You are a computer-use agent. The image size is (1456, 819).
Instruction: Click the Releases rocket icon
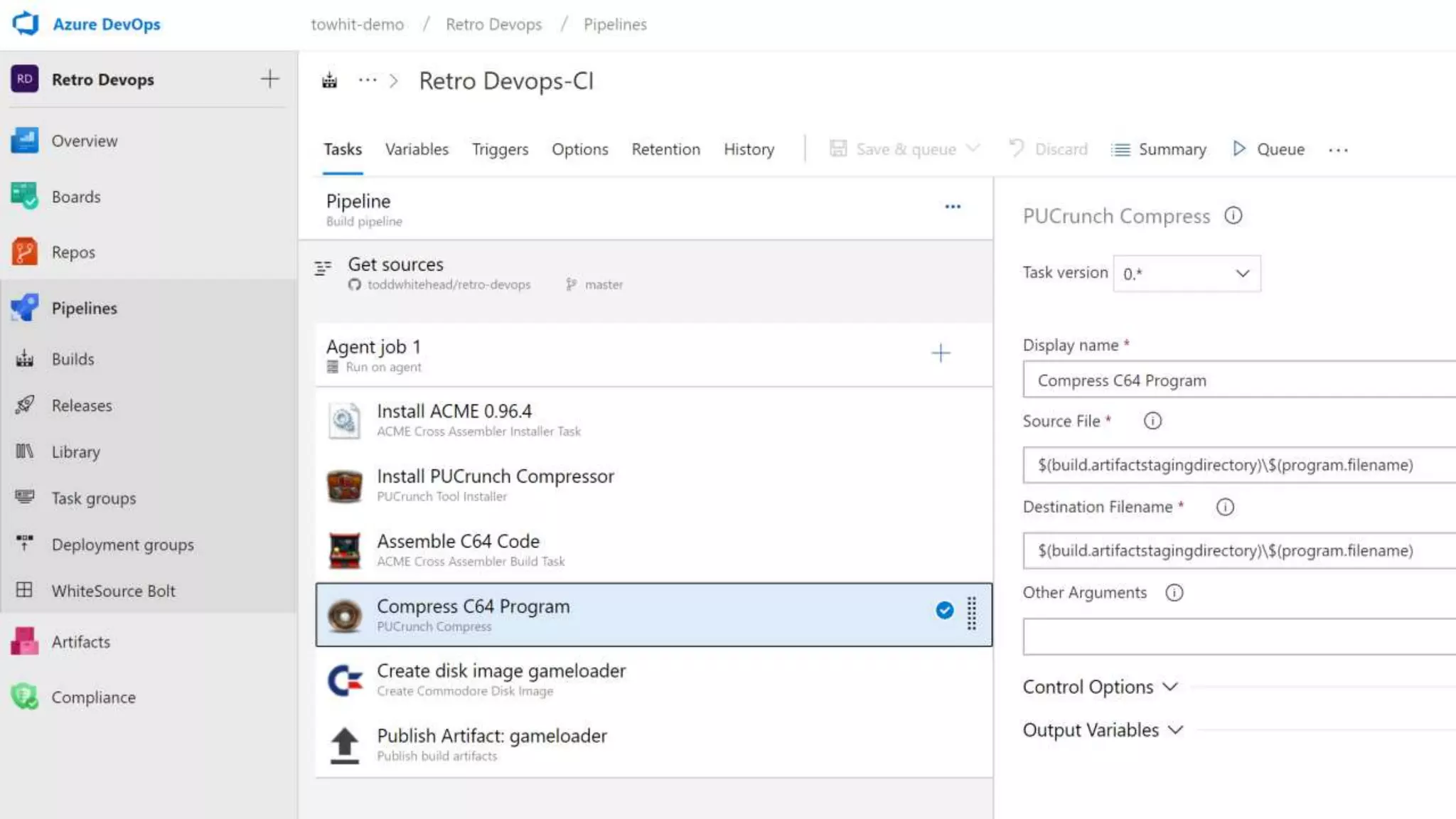click(24, 405)
